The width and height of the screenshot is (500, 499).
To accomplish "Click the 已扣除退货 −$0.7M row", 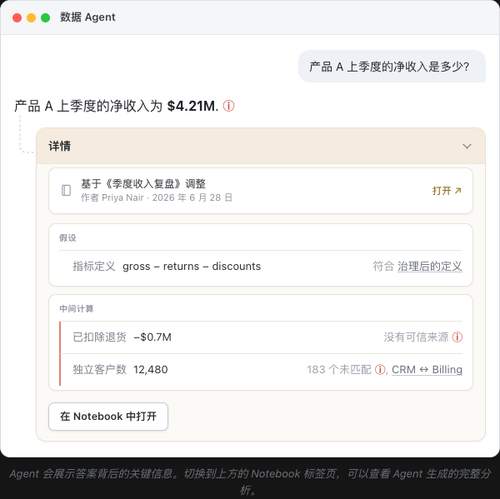I will (x=261, y=337).
